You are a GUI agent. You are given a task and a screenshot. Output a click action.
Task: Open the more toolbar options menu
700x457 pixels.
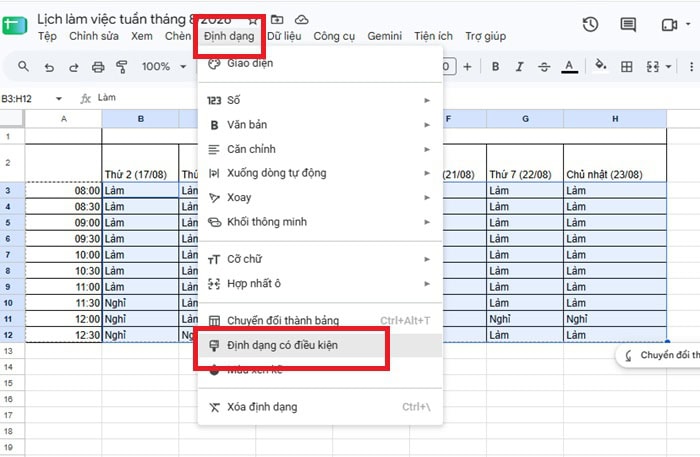(x=691, y=66)
